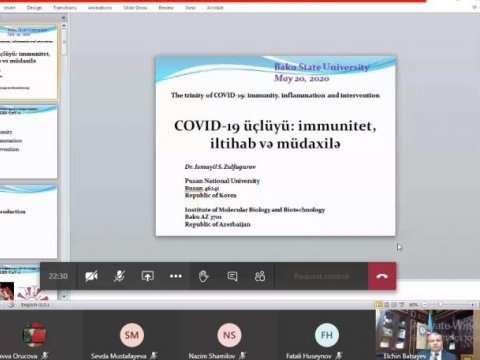Viewport: 480px width, 360px height.
Task: Click the zoom slider track
Action: pyautogui.click(x=448, y=304)
